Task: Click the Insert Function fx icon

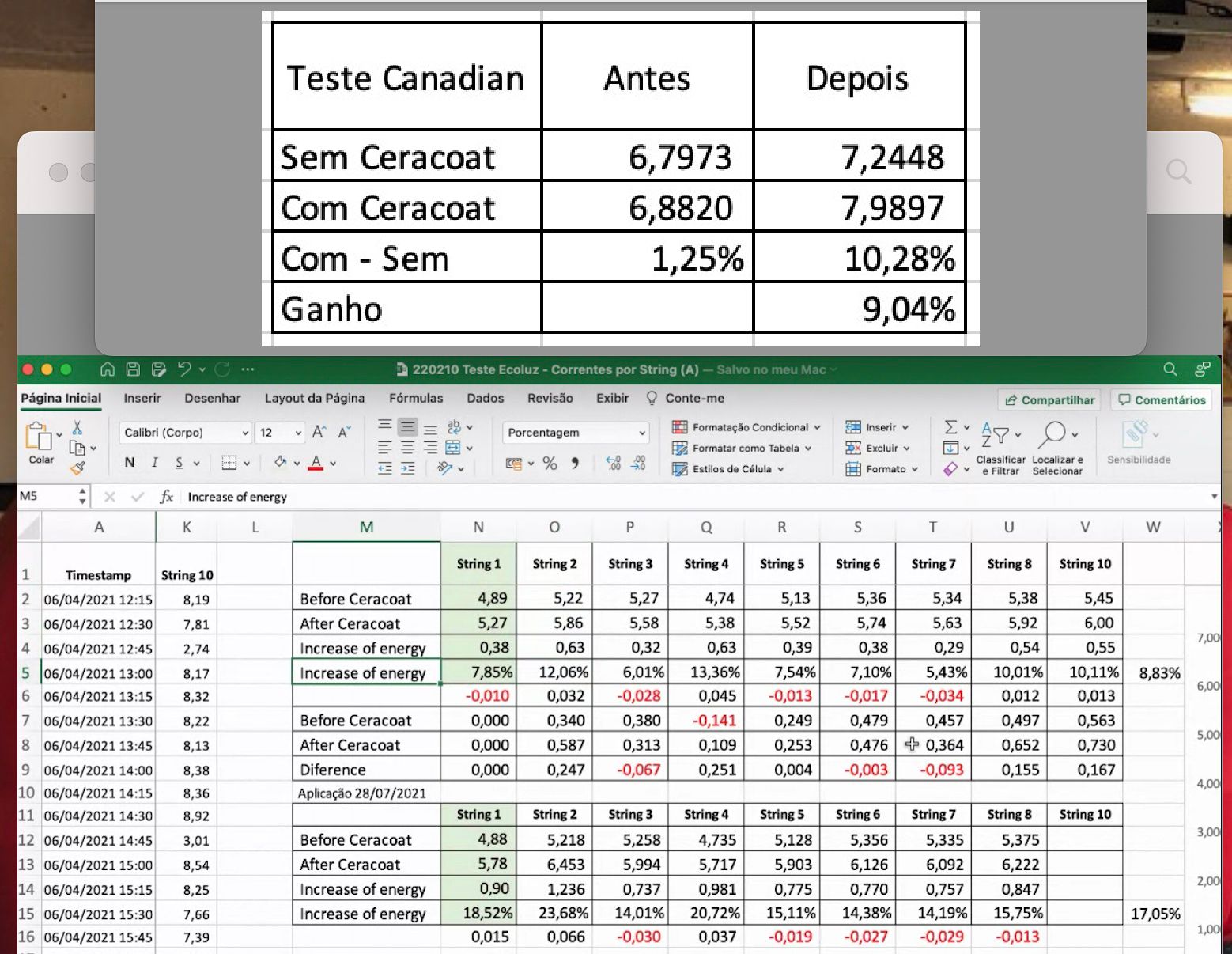Action: coord(166,497)
